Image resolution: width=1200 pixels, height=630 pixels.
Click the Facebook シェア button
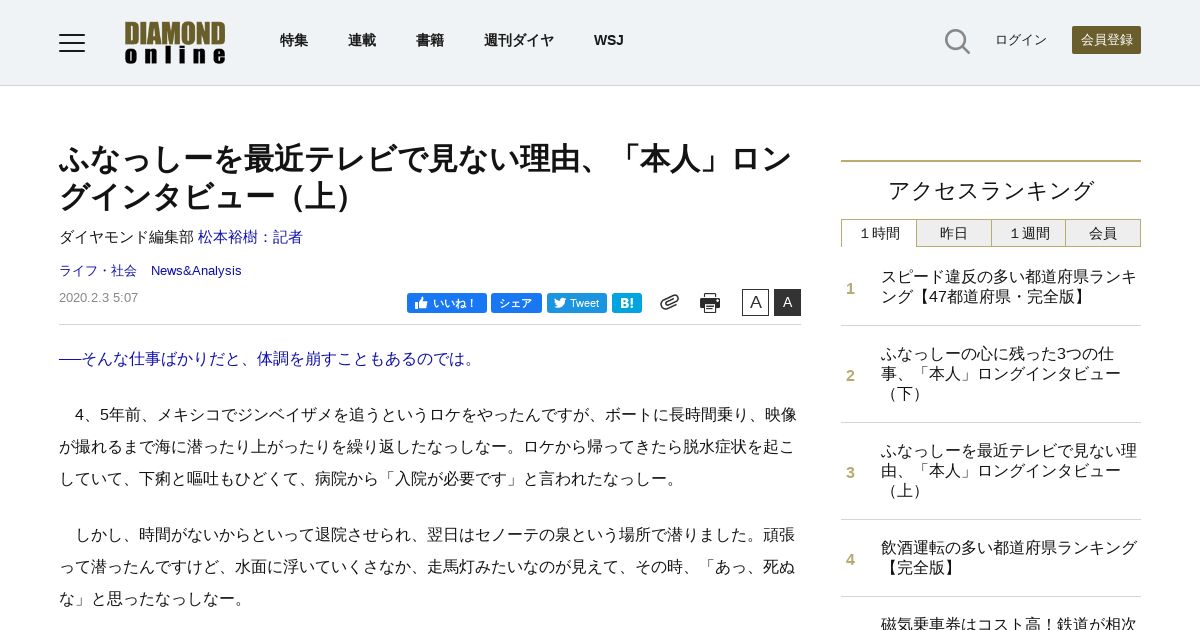[x=516, y=303]
